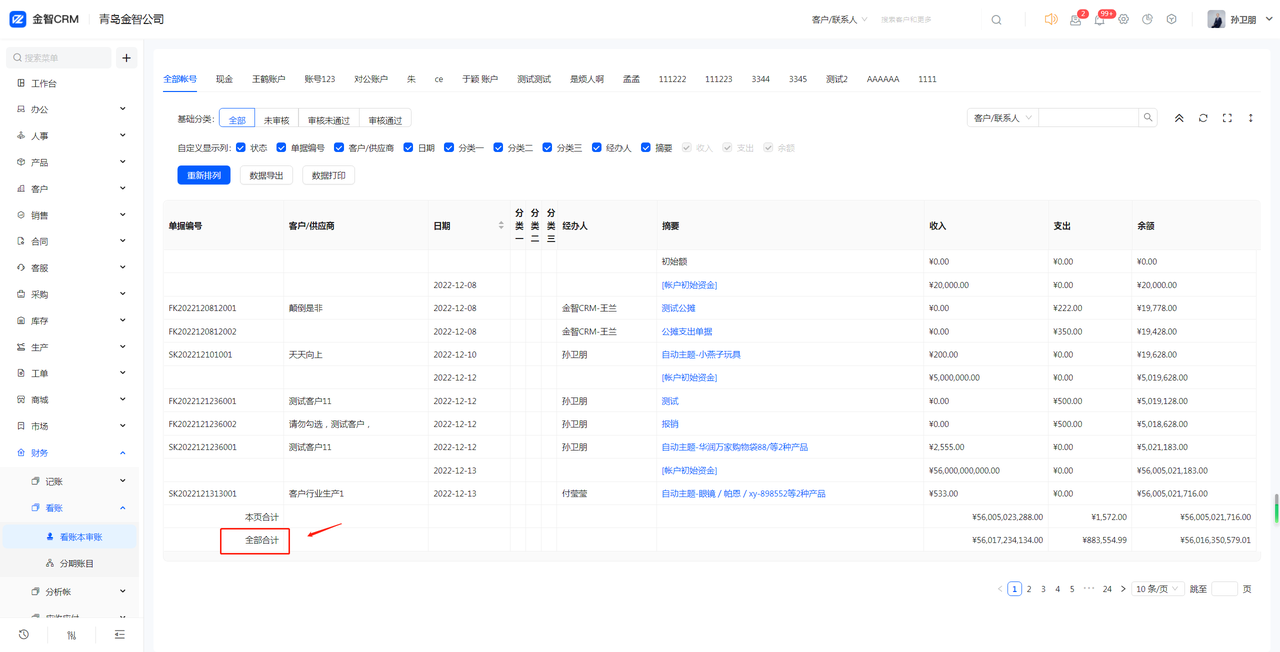Uncheck the 客户/供应商 column checkbox
The width and height of the screenshot is (1280, 652).
339,147
